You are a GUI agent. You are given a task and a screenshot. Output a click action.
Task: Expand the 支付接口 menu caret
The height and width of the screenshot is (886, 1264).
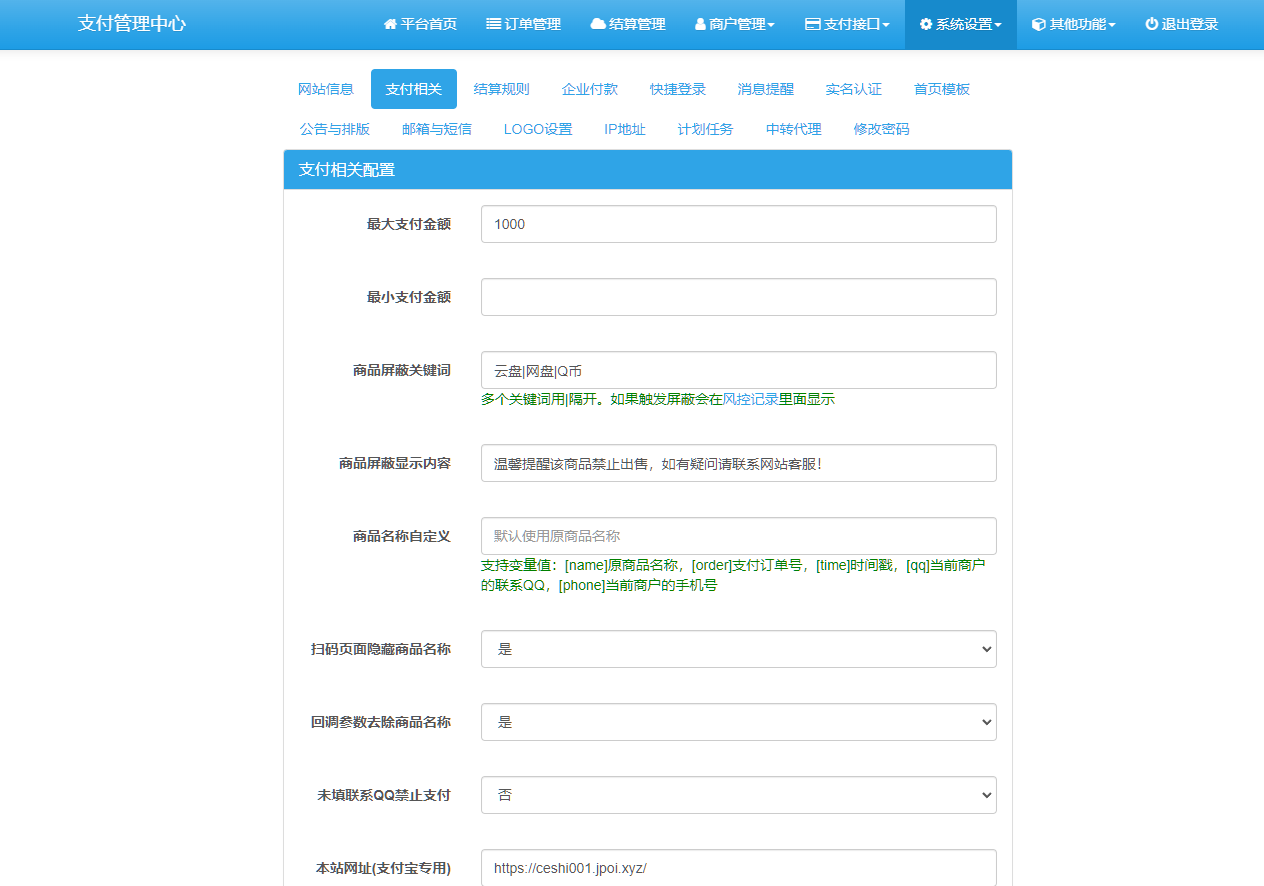(x=886, y=25)
